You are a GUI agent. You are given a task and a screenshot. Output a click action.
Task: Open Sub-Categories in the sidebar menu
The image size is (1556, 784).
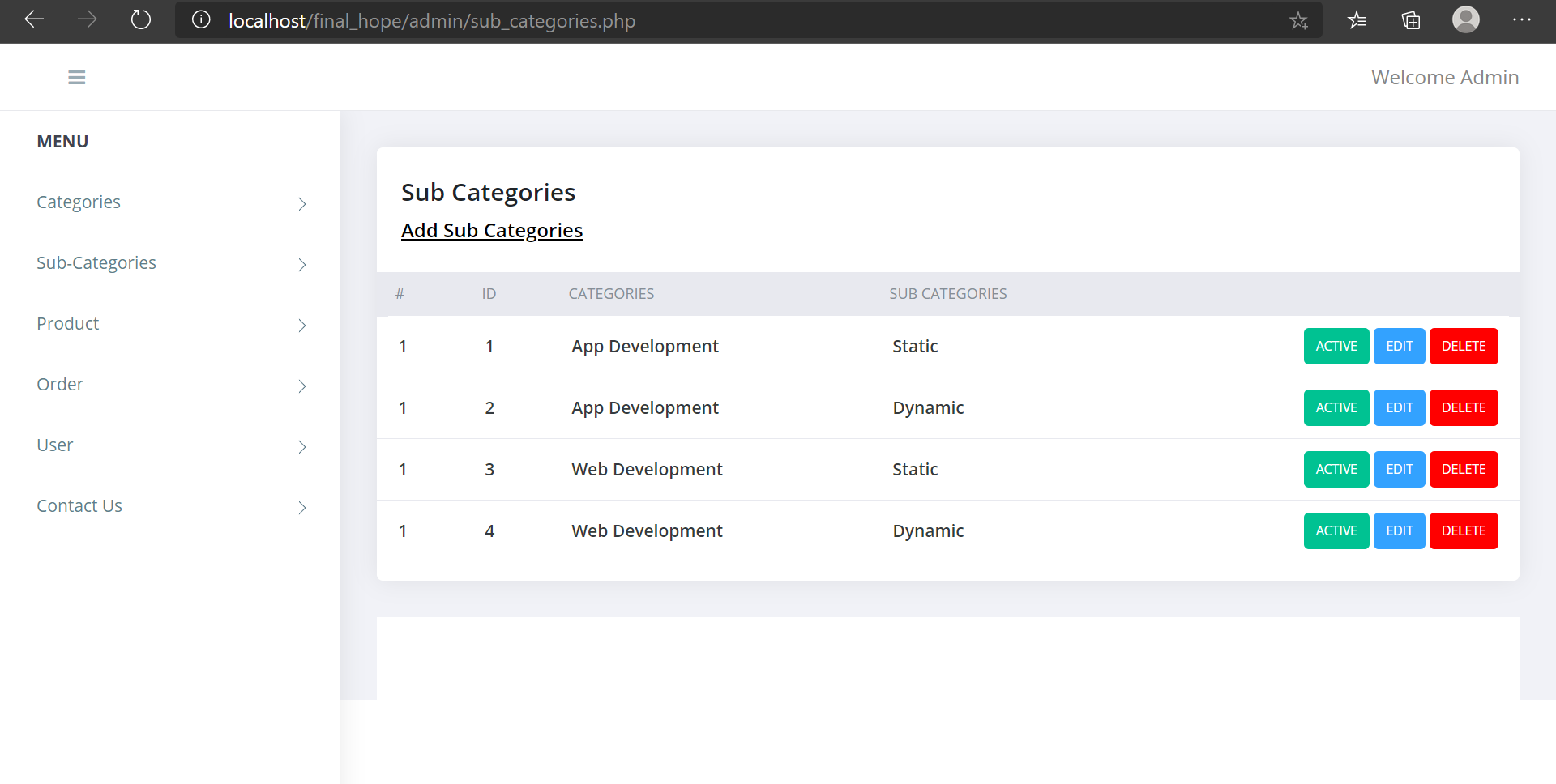(x=96, y=263)
